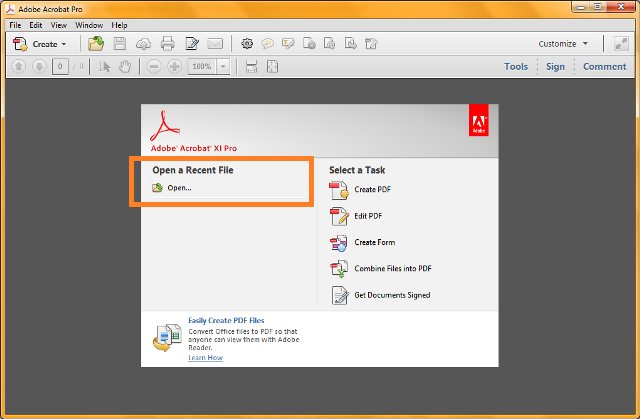The image size is (640, 419).
Task: Choose the Create Form task
Action: [362, 243]
